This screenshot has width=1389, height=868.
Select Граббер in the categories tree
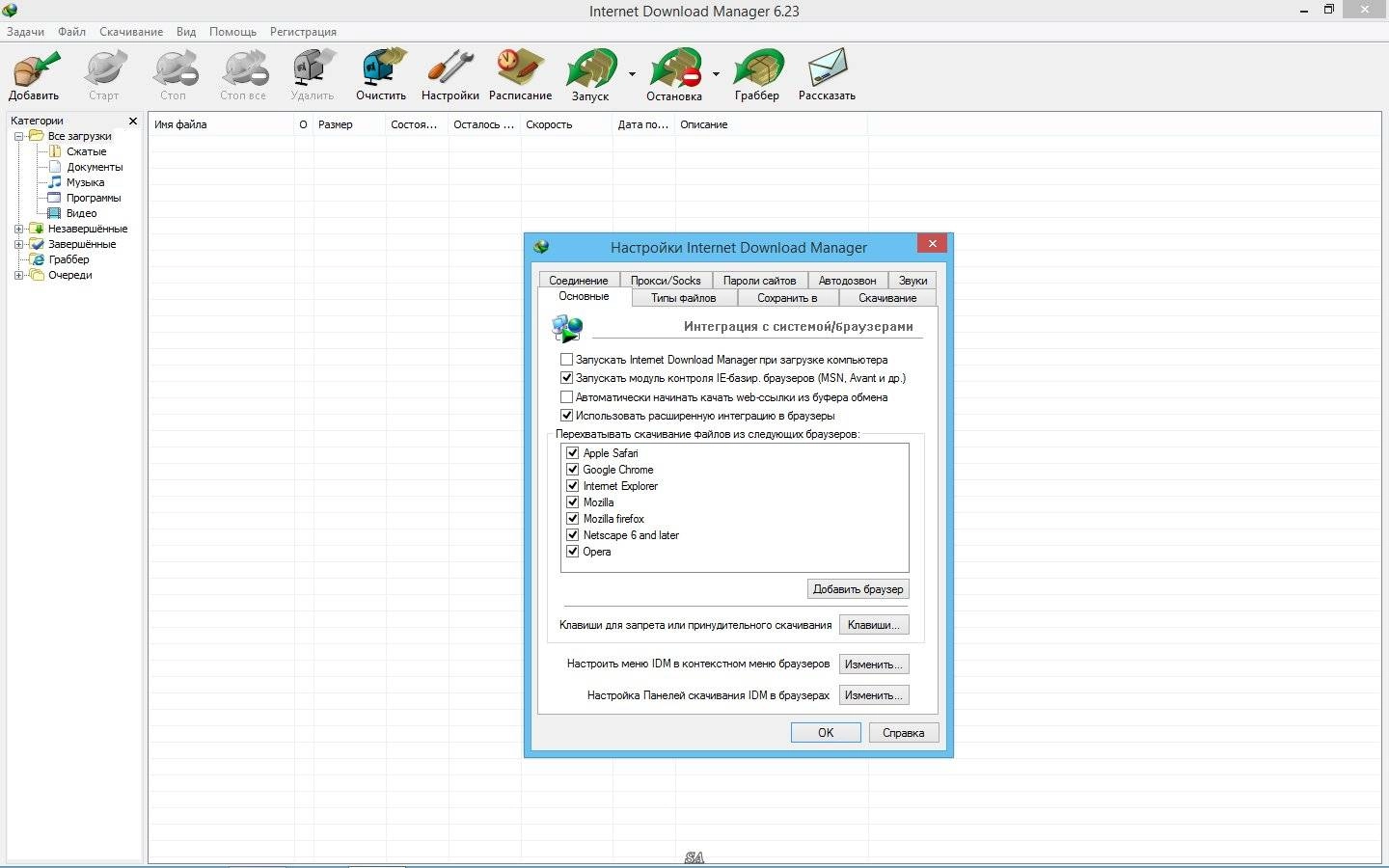pyautogui.click(x=68, y=259)
